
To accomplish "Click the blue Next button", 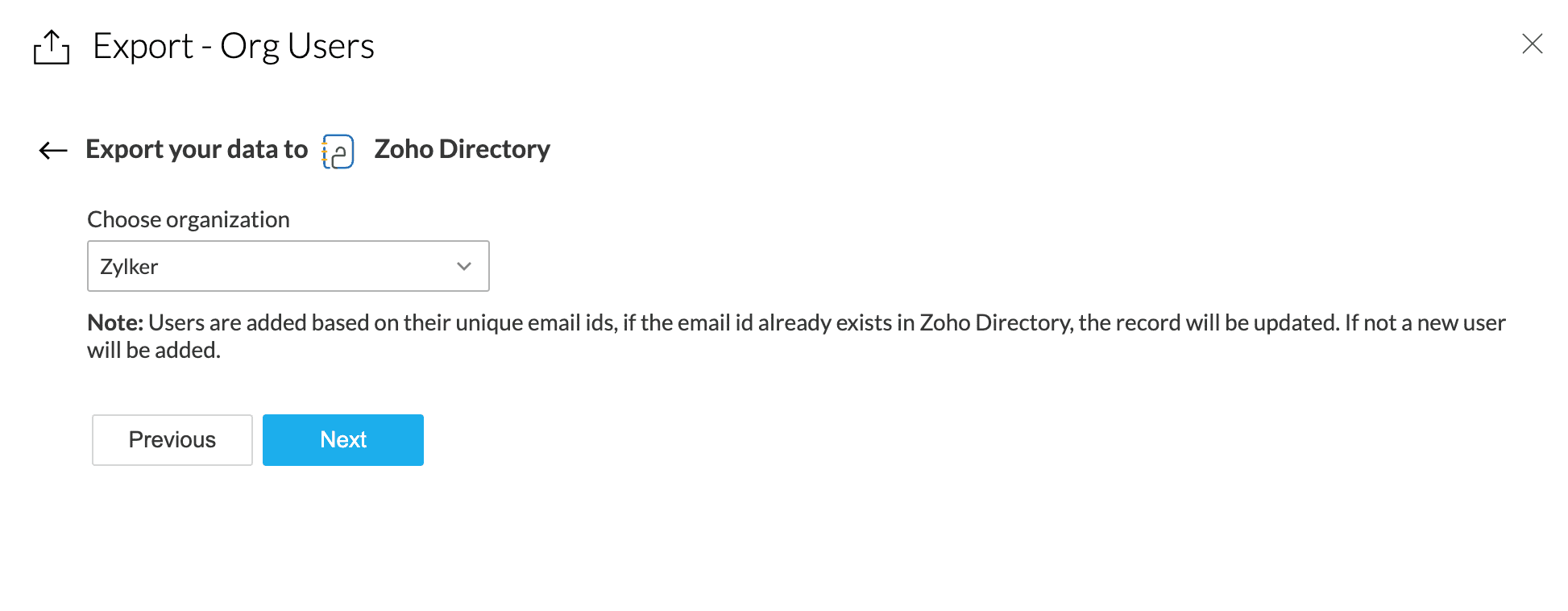I will pyautogui.click(x=342, y=439).
